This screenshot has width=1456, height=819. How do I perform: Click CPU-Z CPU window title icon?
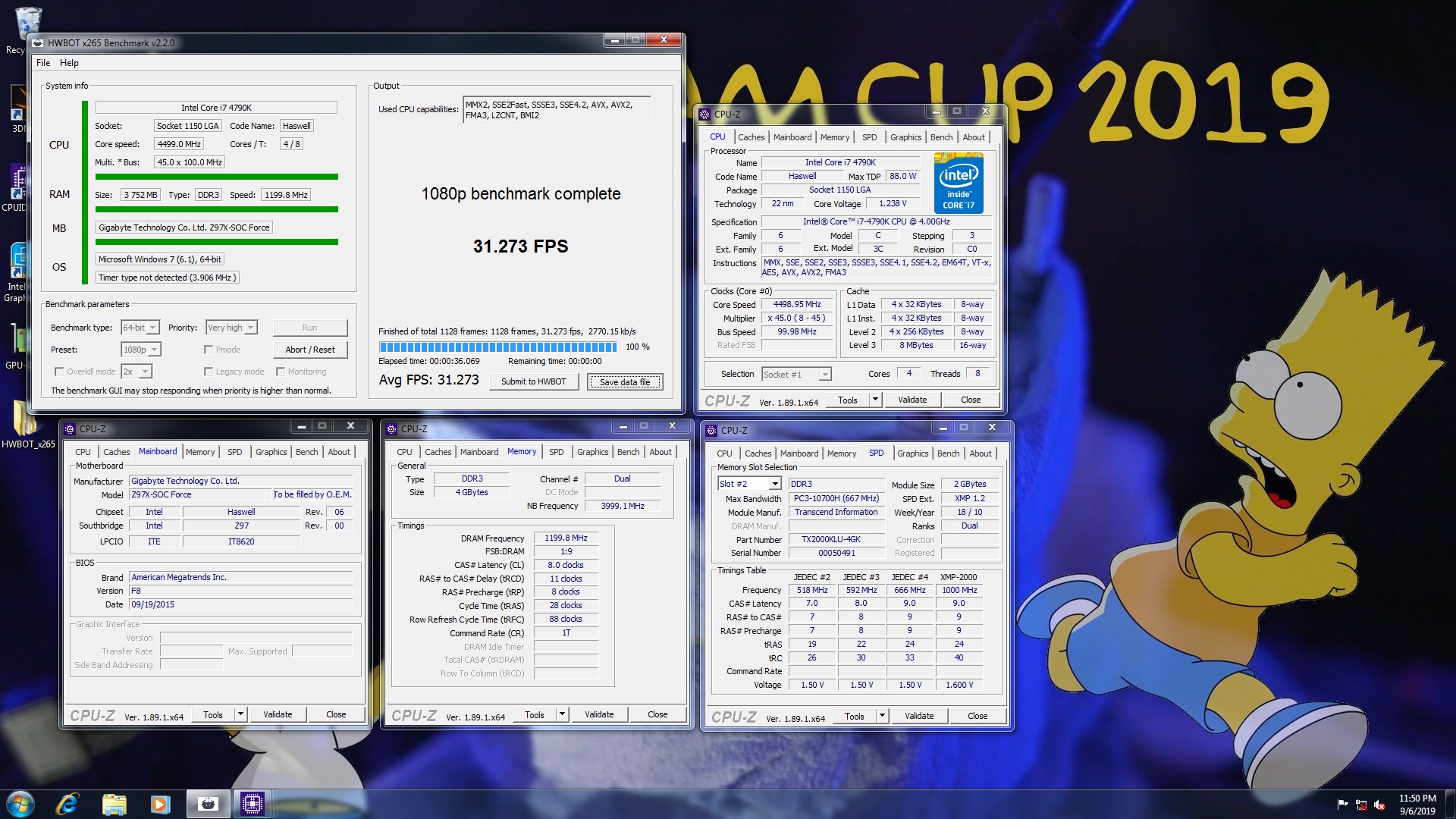coord(704,114)
